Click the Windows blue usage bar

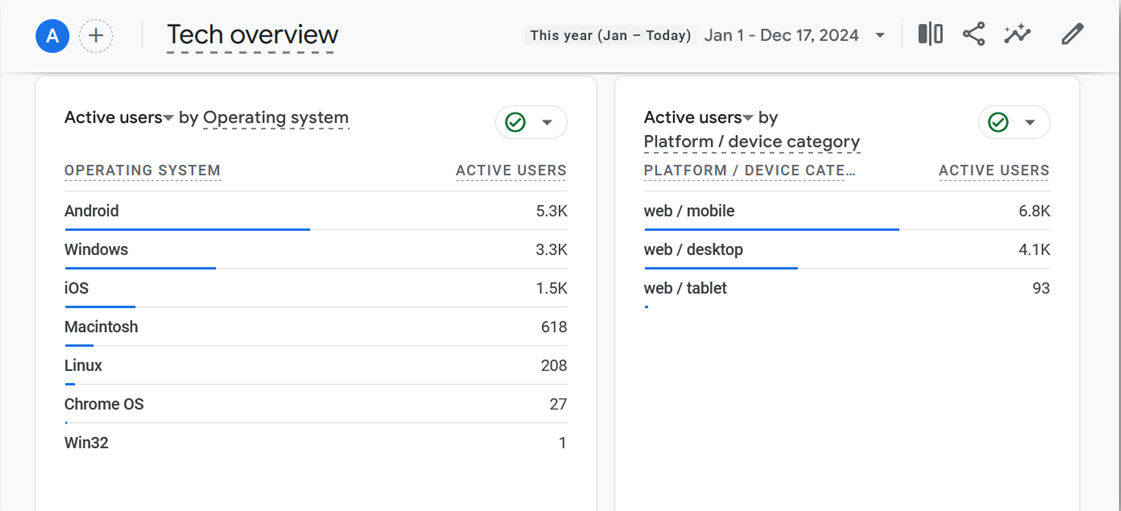[x=140, y=268]
